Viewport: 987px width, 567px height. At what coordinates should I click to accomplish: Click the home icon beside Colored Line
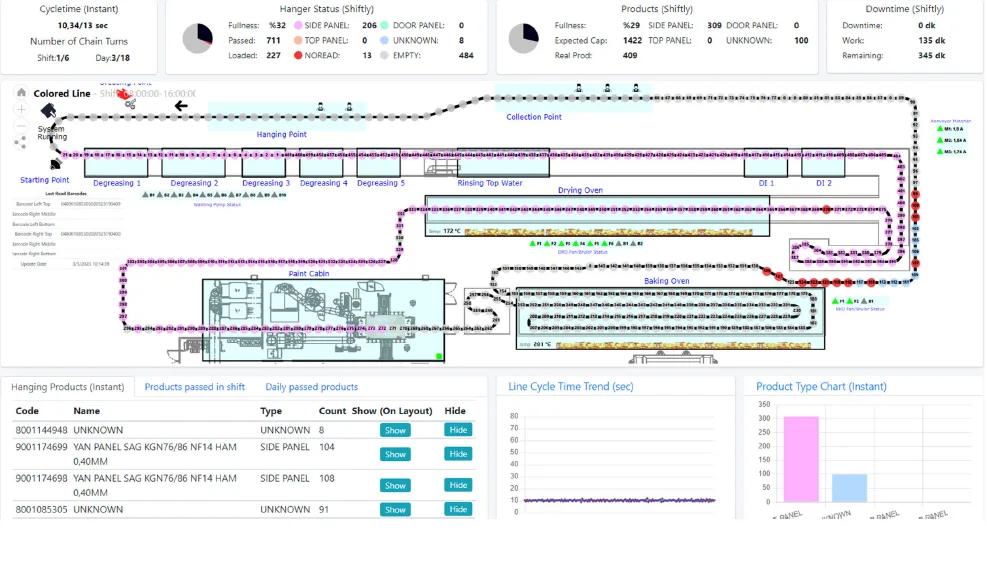point(21,93)
